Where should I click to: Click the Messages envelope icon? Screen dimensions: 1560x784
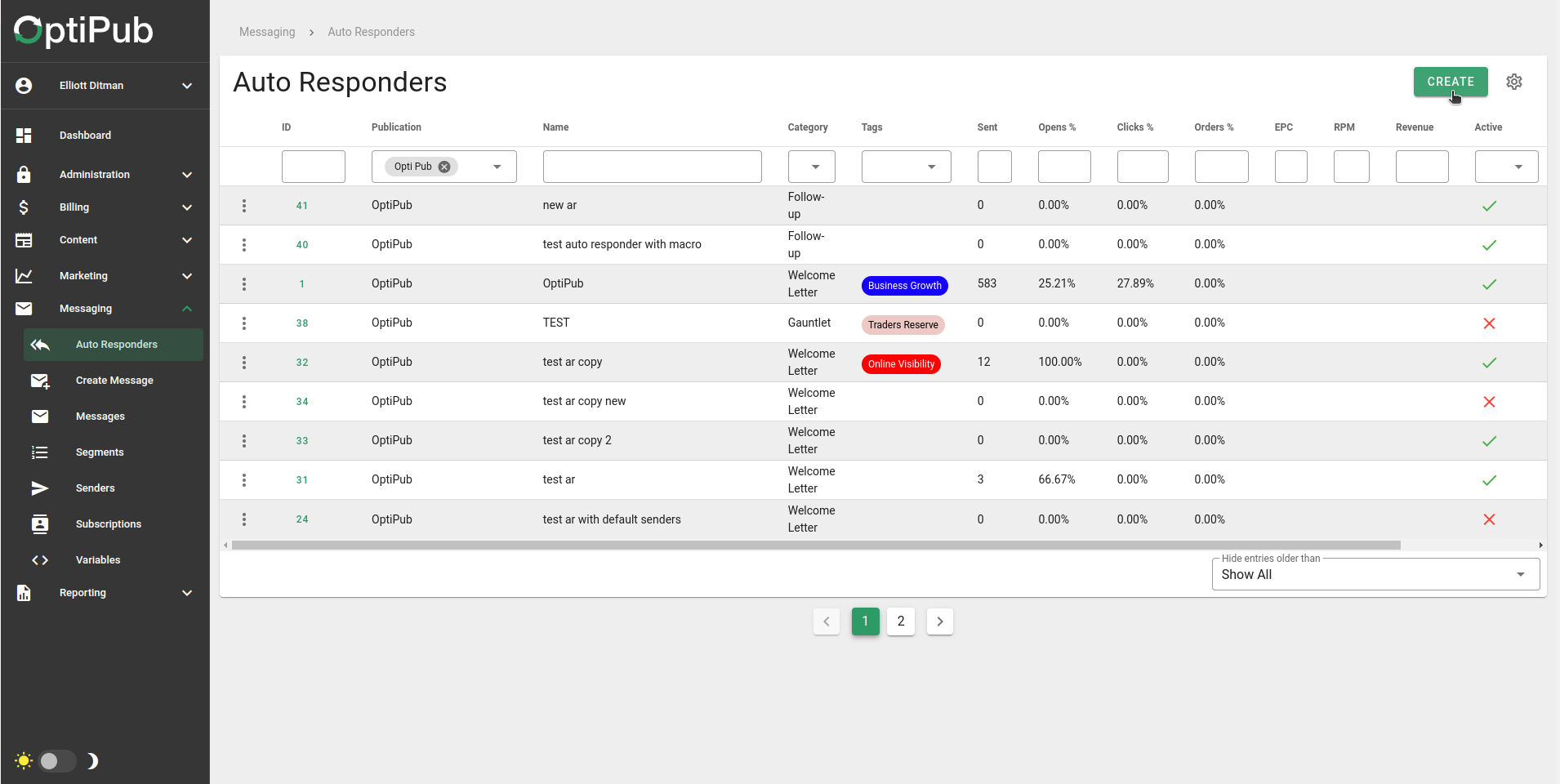tap(40, 416)
